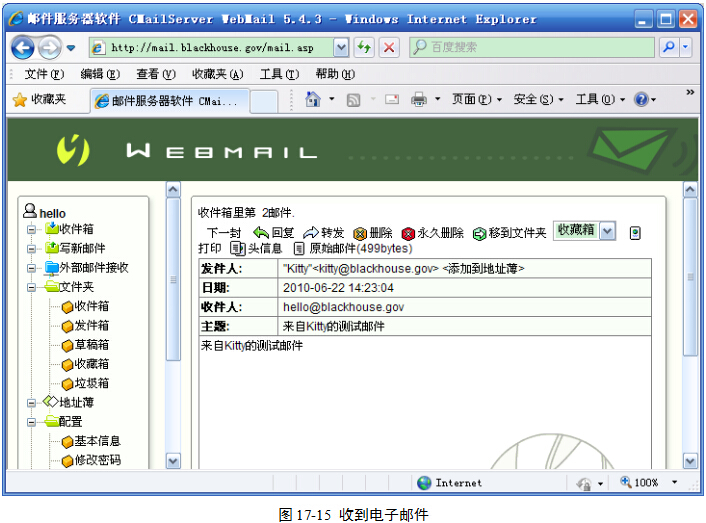
Task: Click 原始邮件(499bytes) link
Action: pos(353,248)
